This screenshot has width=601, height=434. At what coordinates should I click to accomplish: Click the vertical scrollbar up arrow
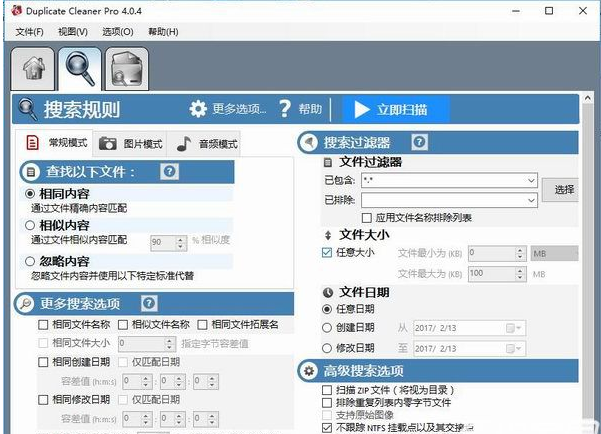588,99
